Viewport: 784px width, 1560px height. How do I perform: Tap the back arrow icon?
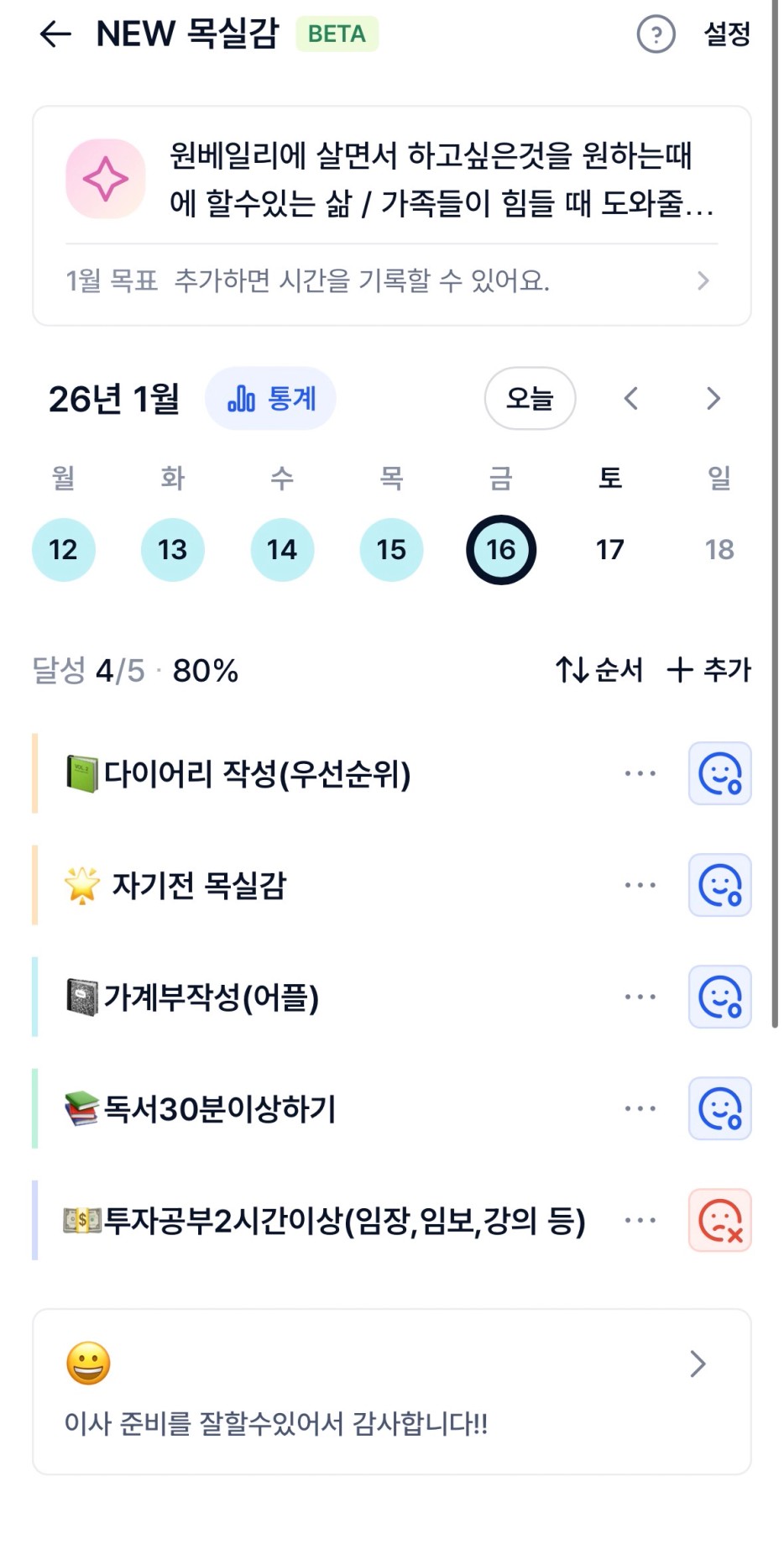55,34
